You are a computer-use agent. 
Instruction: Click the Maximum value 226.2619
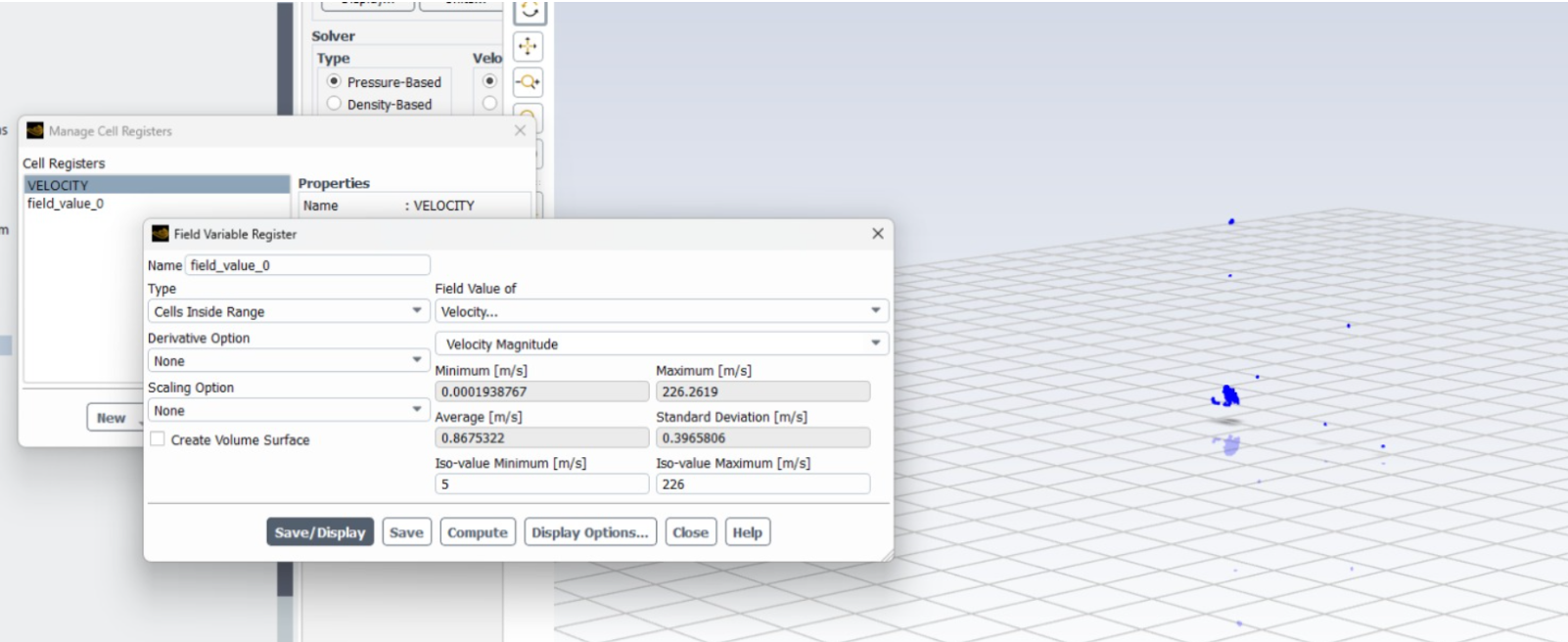point(762,391)
